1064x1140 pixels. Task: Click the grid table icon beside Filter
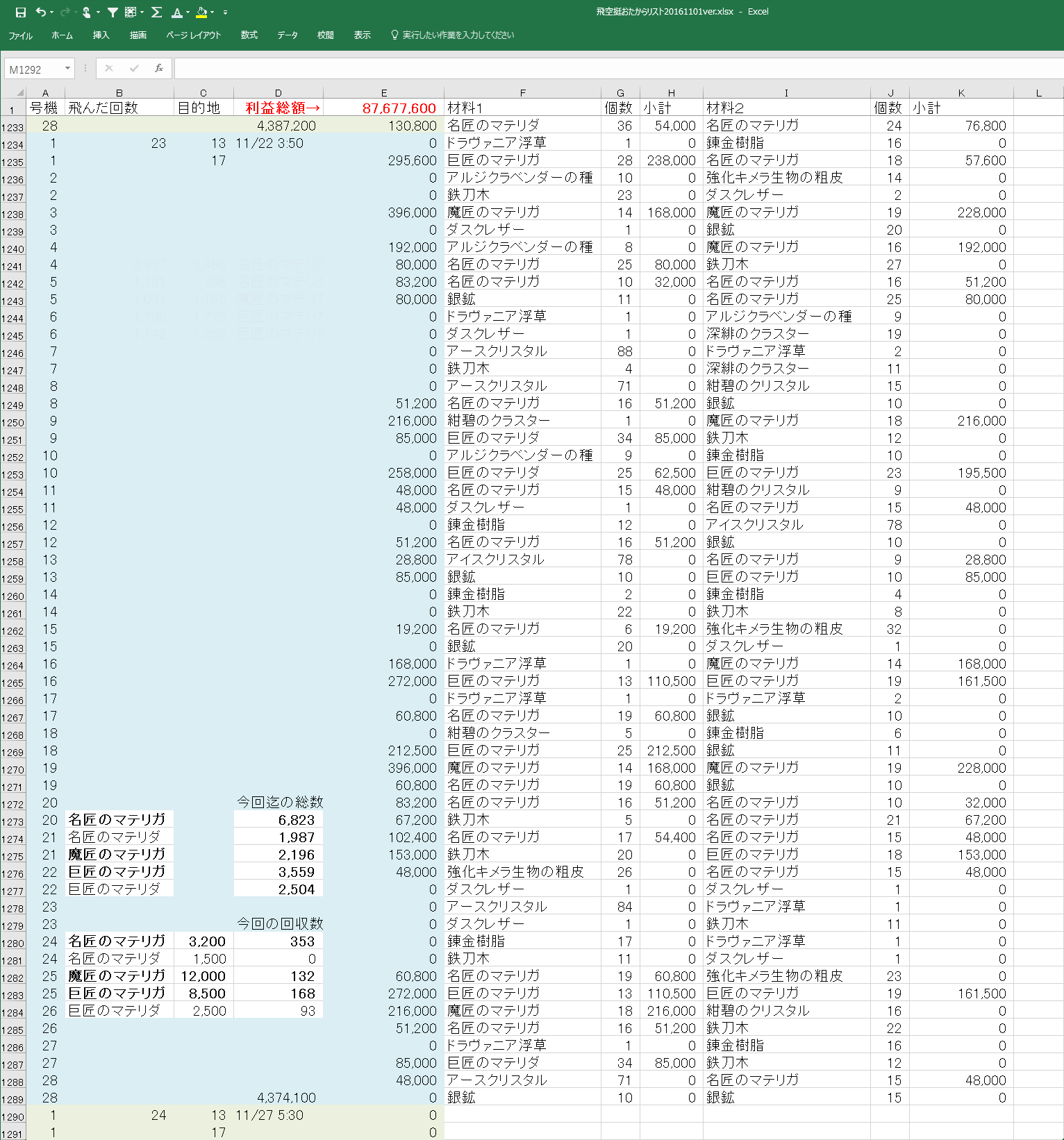(131, 12)
